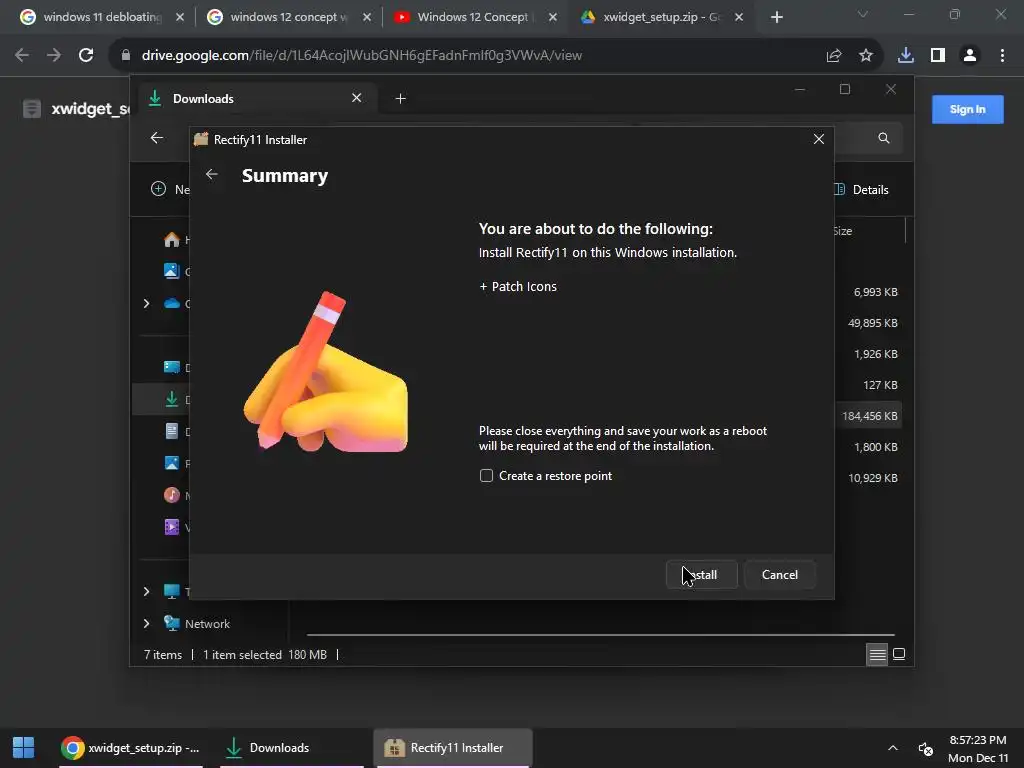Click the Sign in button on Google Drive

point(967,109)
